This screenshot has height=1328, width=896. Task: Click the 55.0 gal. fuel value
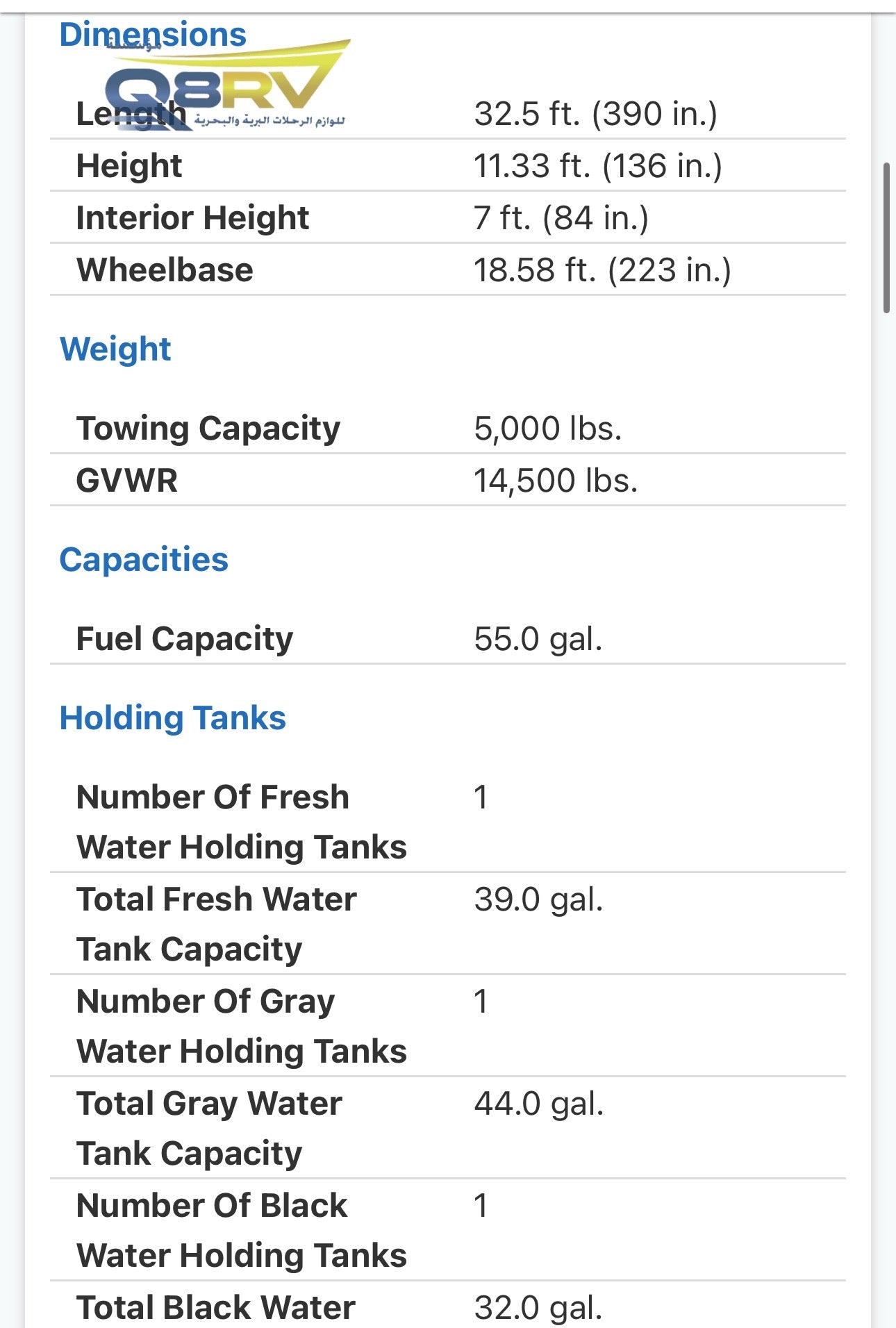tap(538, 639)
